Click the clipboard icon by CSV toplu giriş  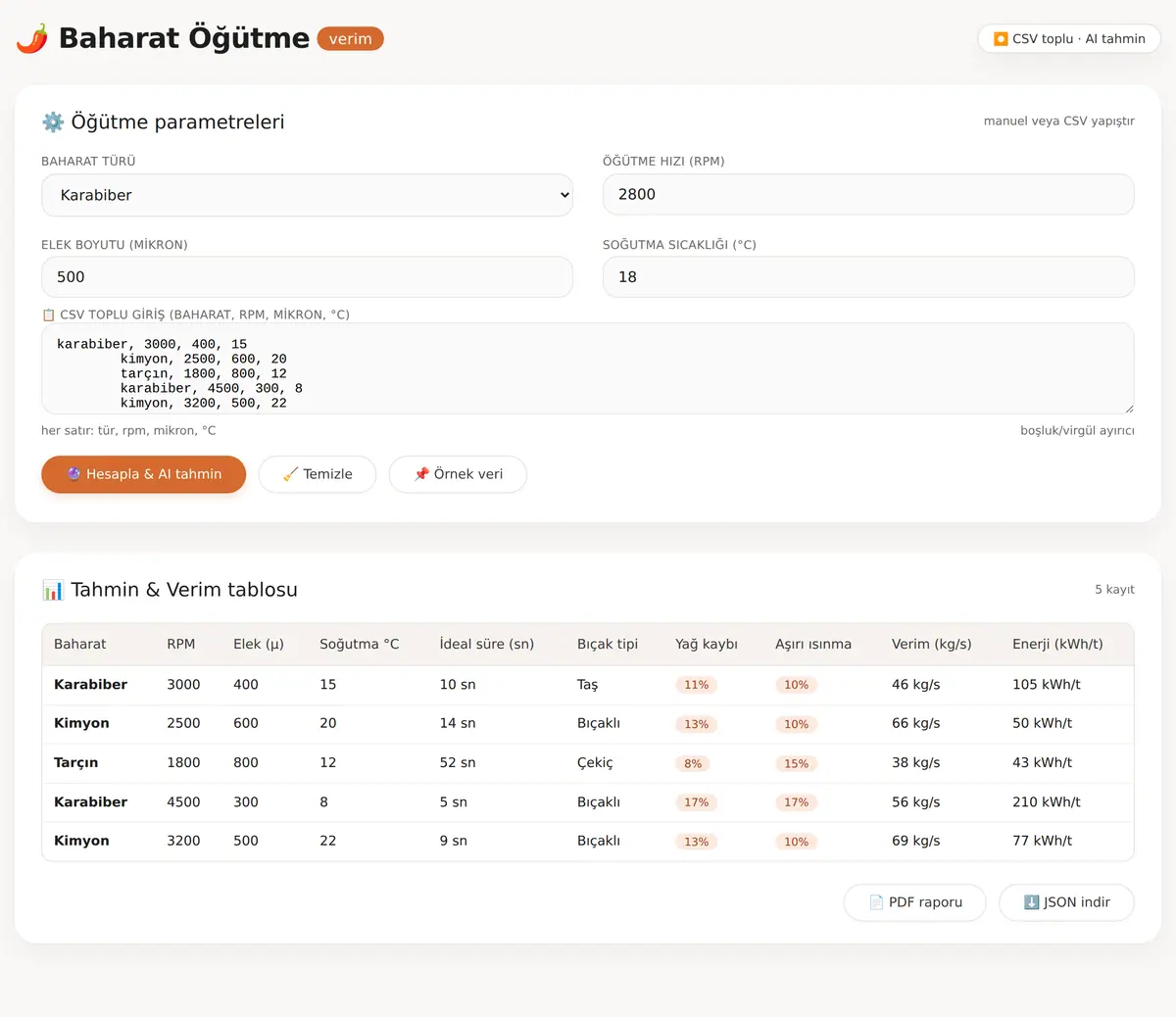pyautogui.click(x=48, y=315)
